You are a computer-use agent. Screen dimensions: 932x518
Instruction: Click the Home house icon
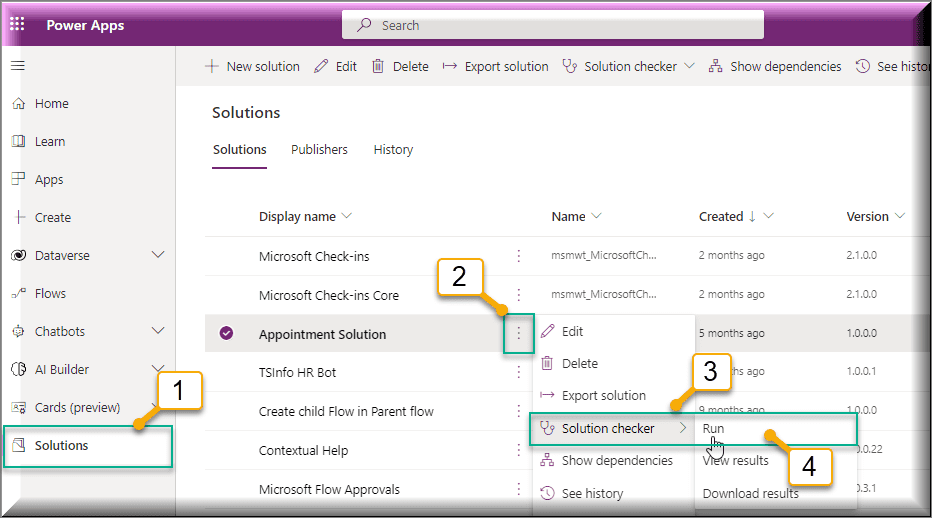pos(19,103)
